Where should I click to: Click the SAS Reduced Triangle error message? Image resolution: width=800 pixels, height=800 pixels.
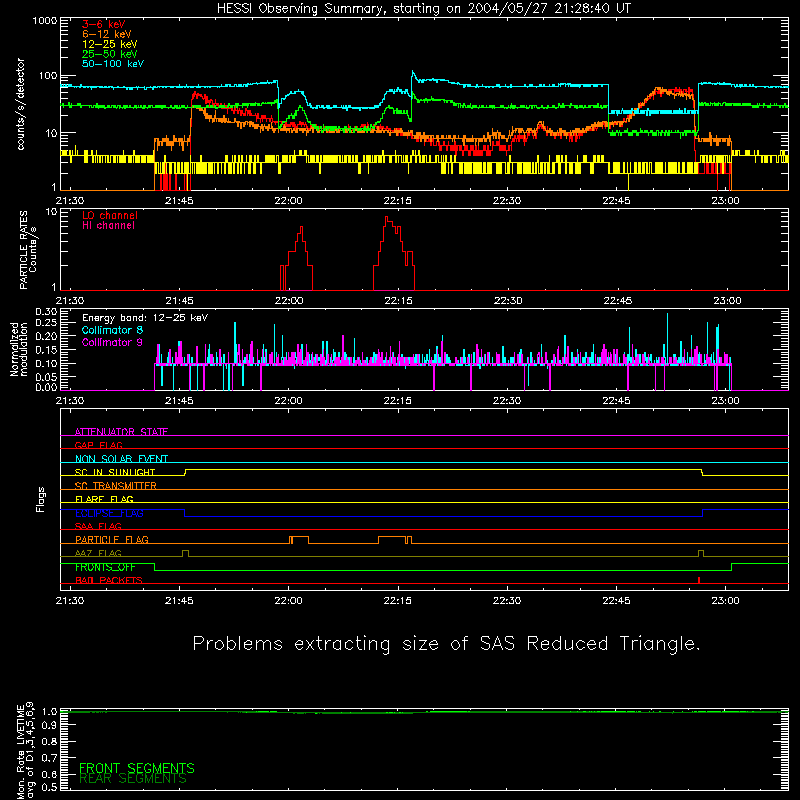(446, 643)
